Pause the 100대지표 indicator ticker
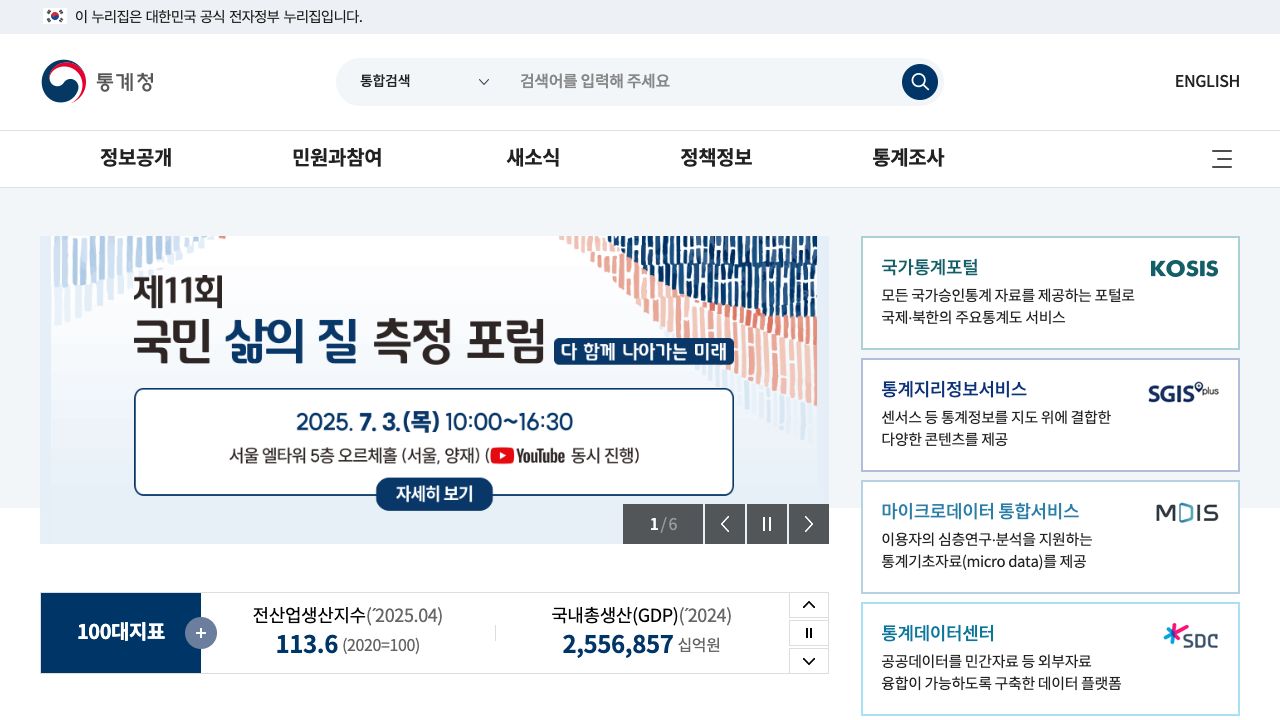Image resolution: width=1280 pixels, height=720 pixels. tap(808, 633)
